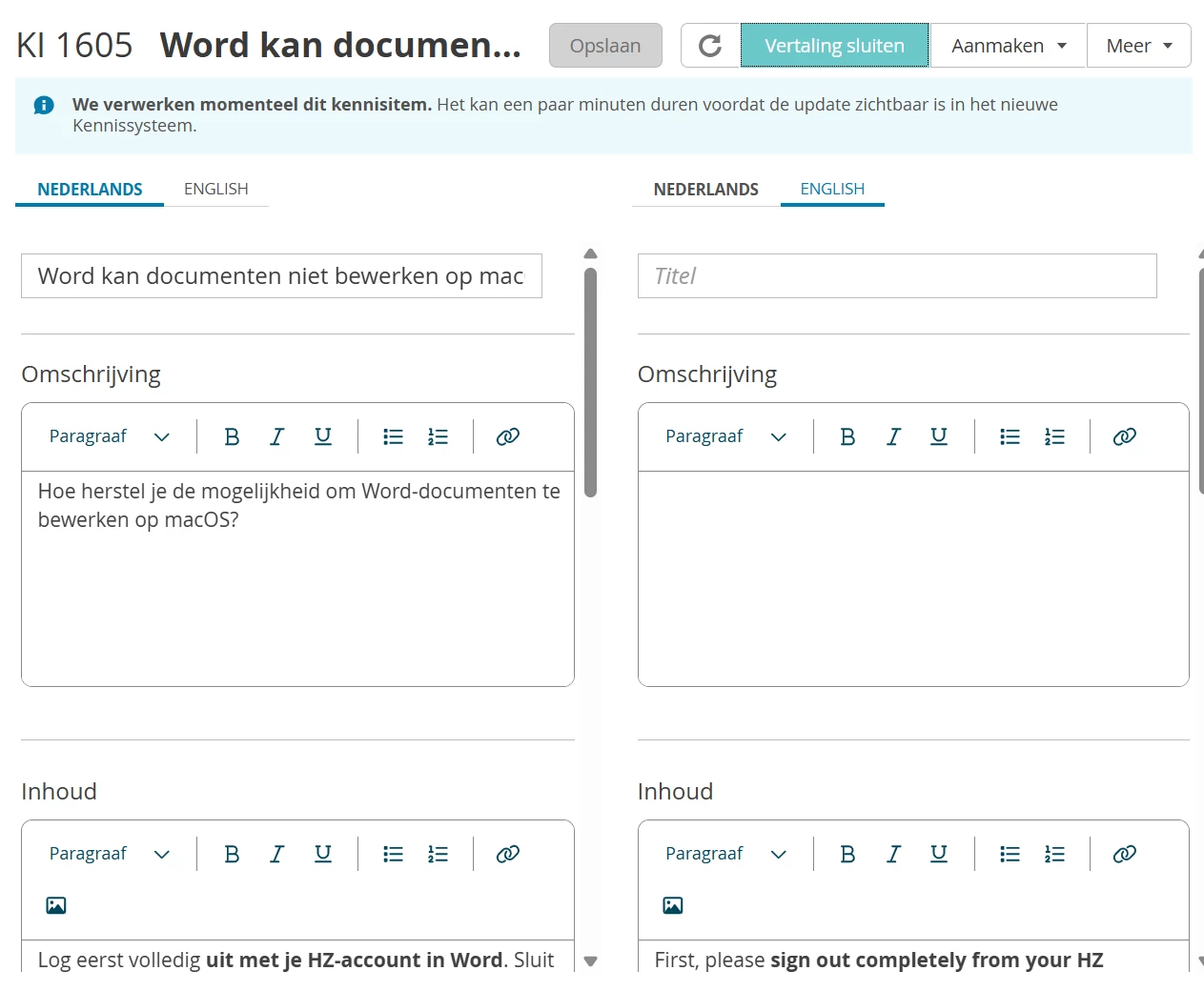Select NEDERLANDS tab in left panel

pos(90,189)
